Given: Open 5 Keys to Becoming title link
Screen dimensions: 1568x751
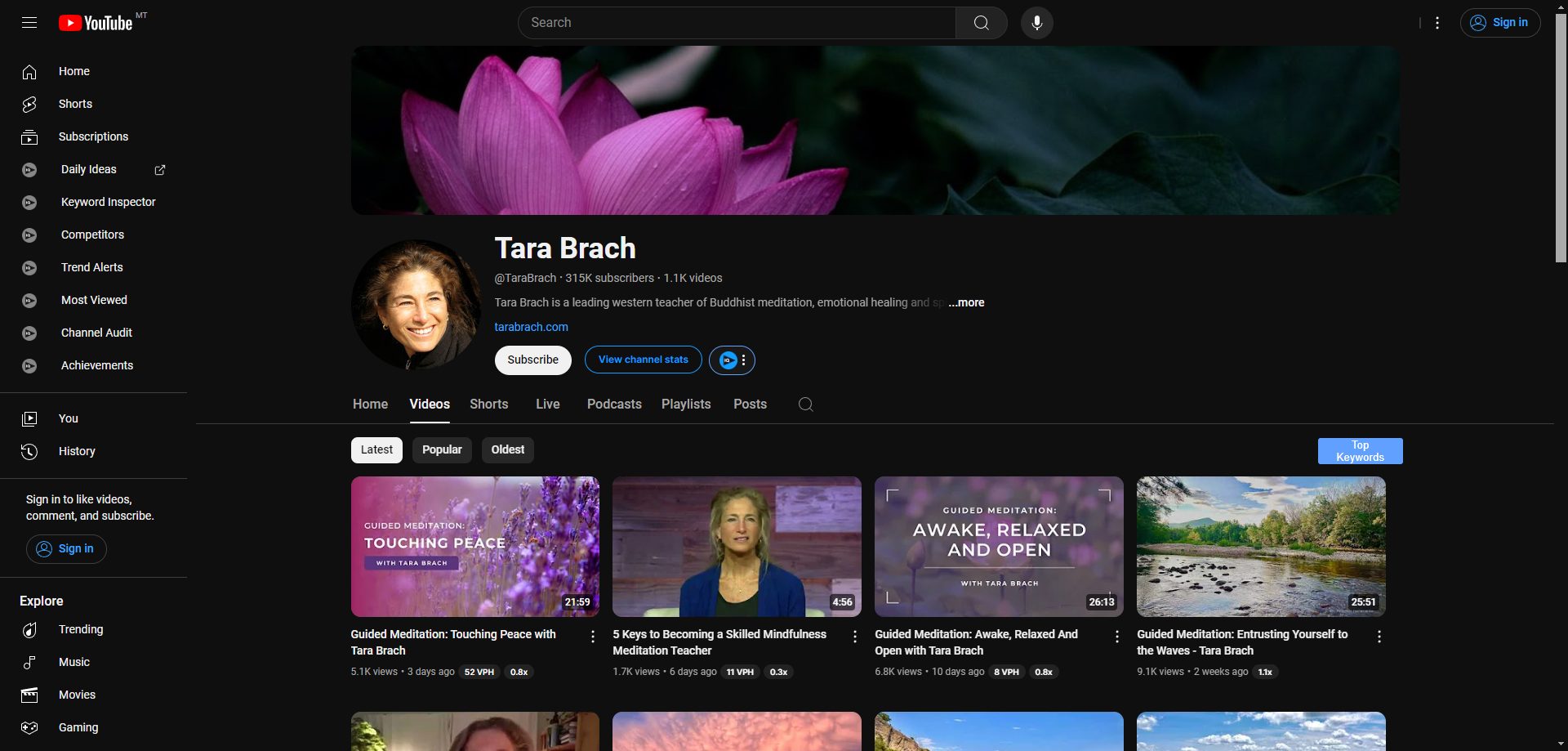Looking at the screenshot, I should [719, 642].
